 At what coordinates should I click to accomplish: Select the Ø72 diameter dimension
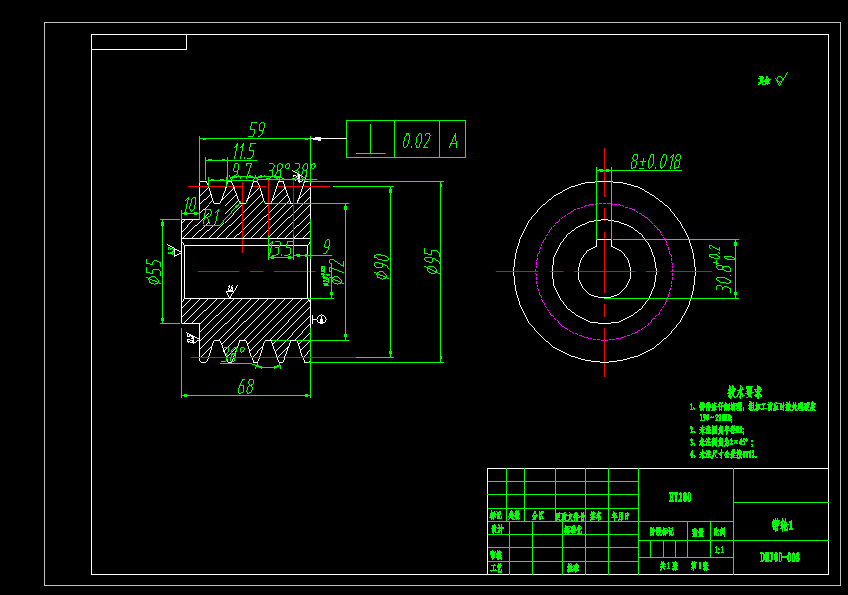336,272
